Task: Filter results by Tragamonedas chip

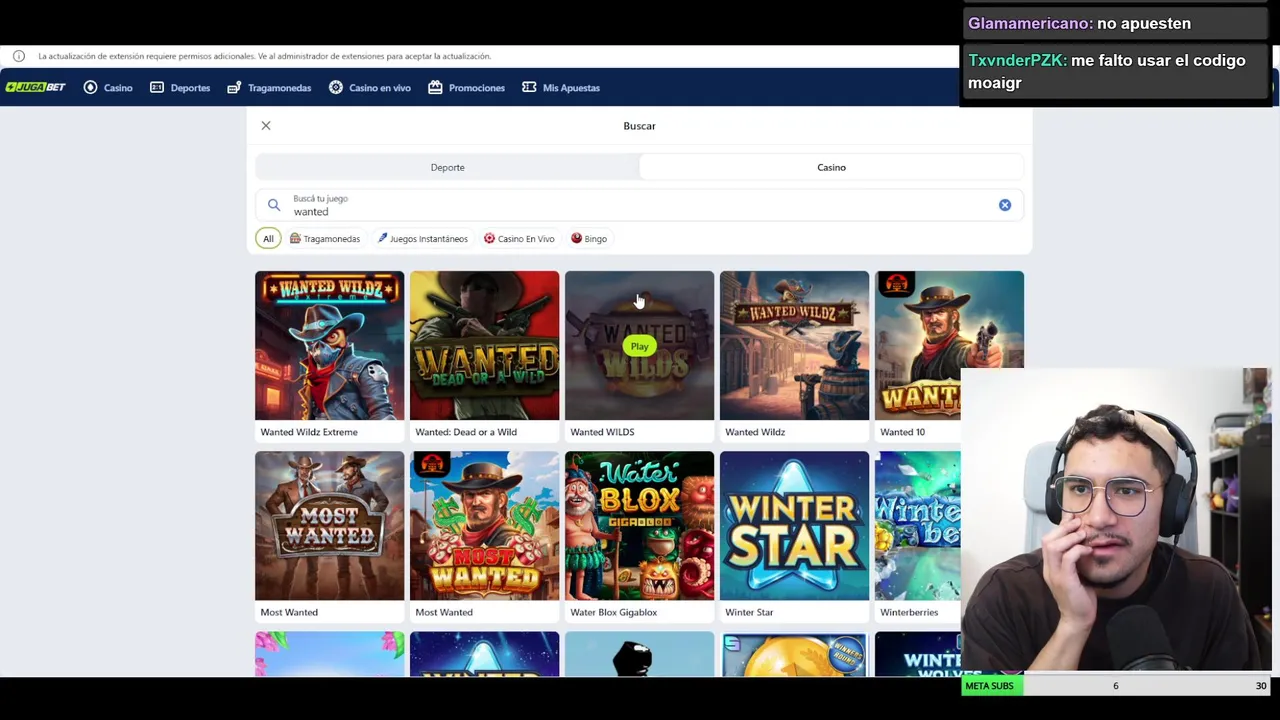Action: [325, 239]
